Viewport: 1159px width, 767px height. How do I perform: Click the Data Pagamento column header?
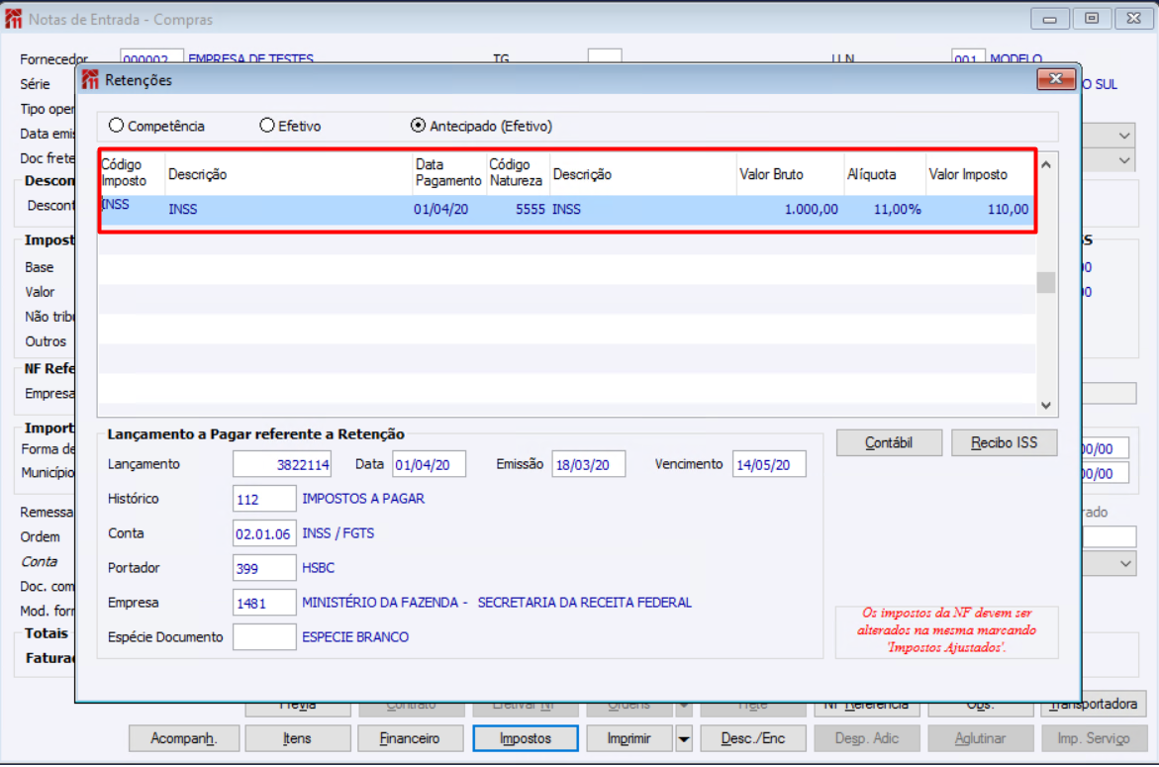point(448,173)
